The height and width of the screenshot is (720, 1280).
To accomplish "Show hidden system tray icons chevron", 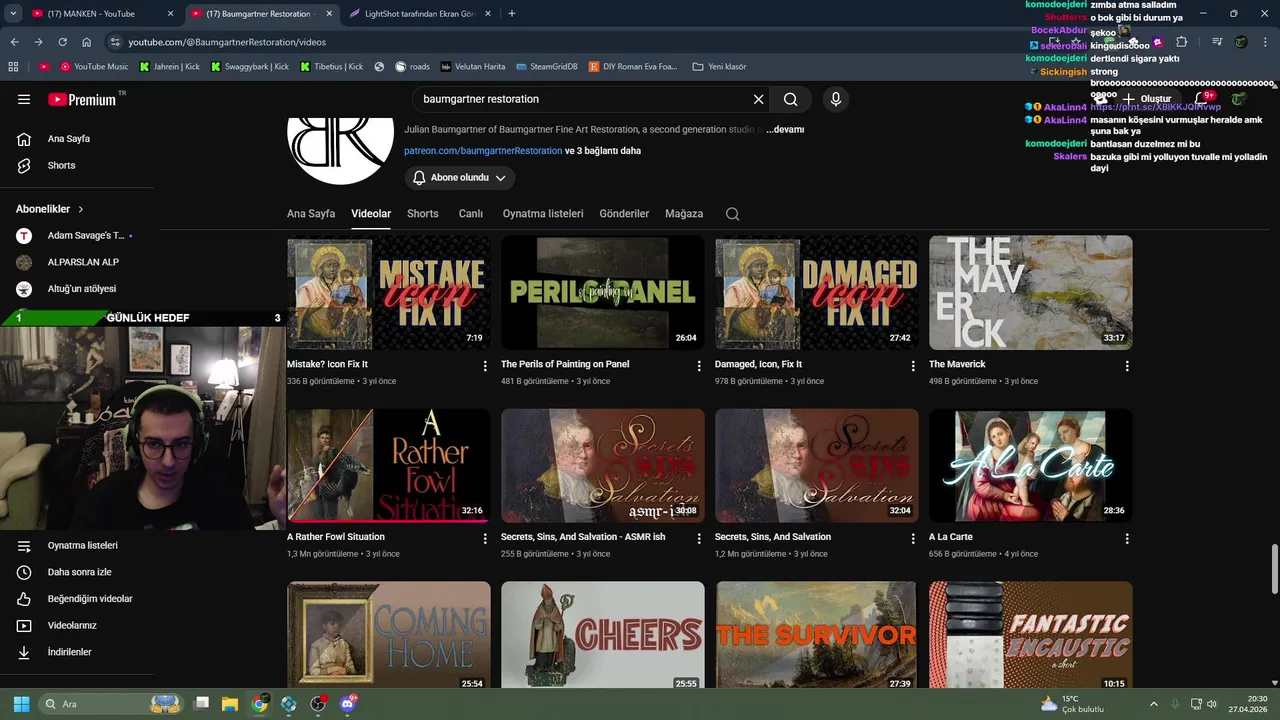I will (x=1153, y=704).
